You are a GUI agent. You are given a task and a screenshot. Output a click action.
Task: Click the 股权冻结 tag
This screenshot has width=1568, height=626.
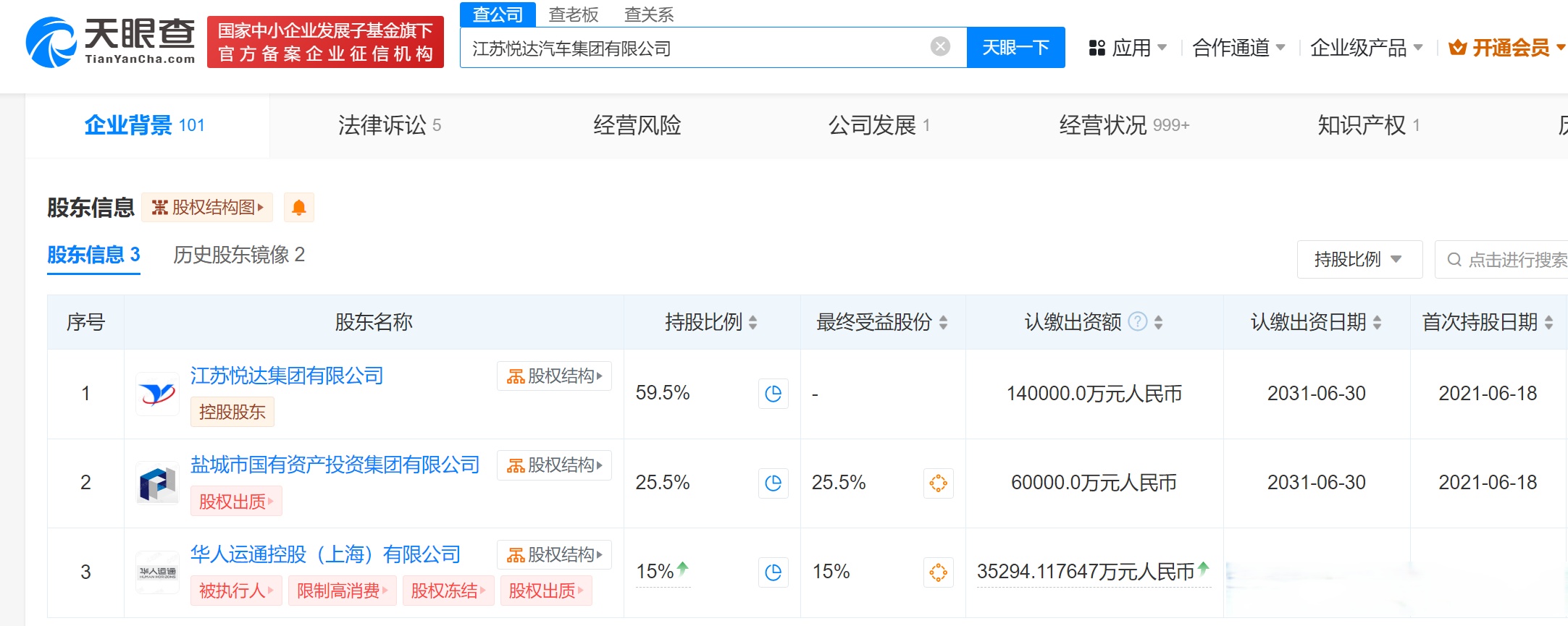pos(448,591)
